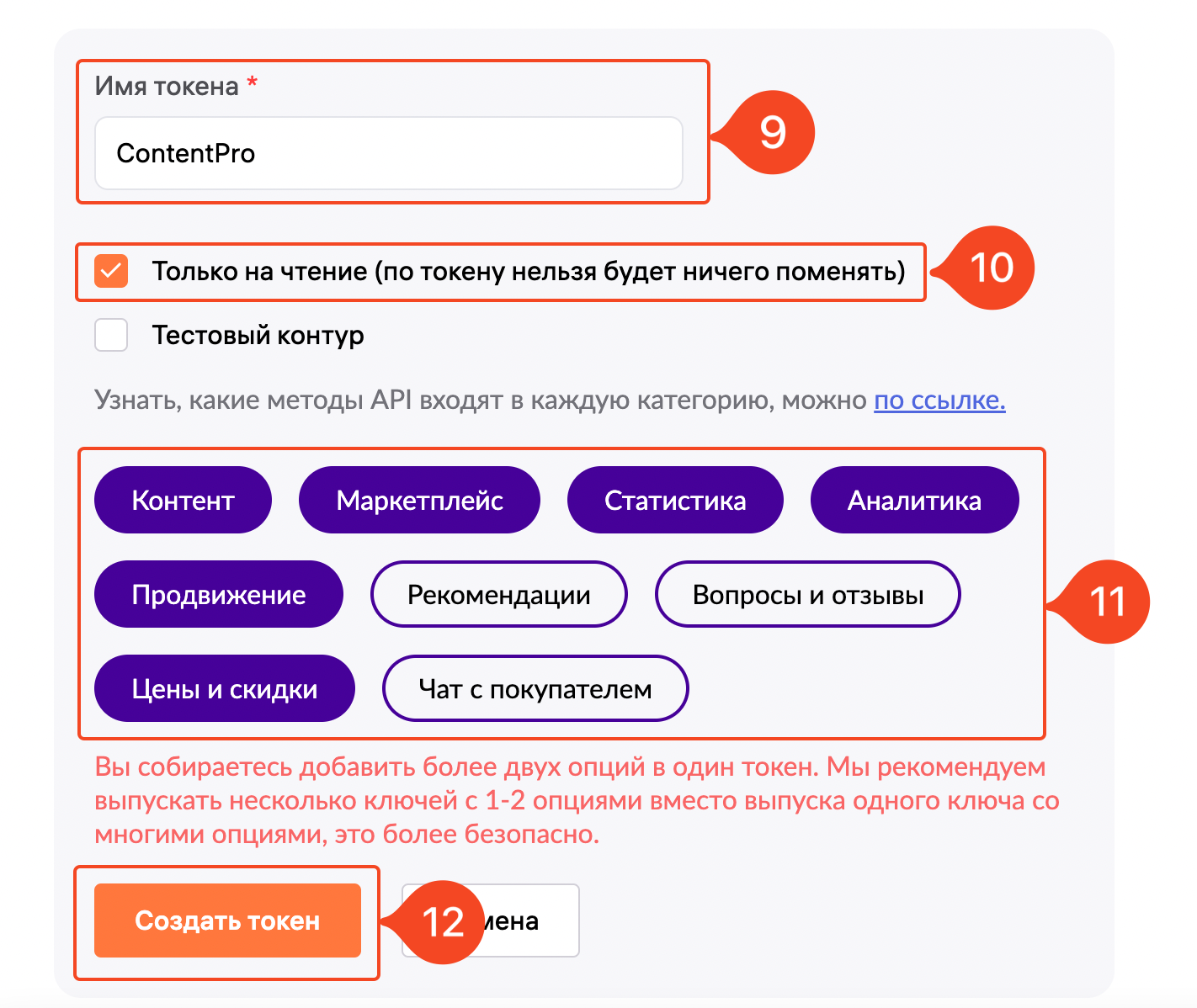Deselect the Аналитика category chip
Image resolution: width=1197 pixels, height=1008 pixels.
point(914,500)
